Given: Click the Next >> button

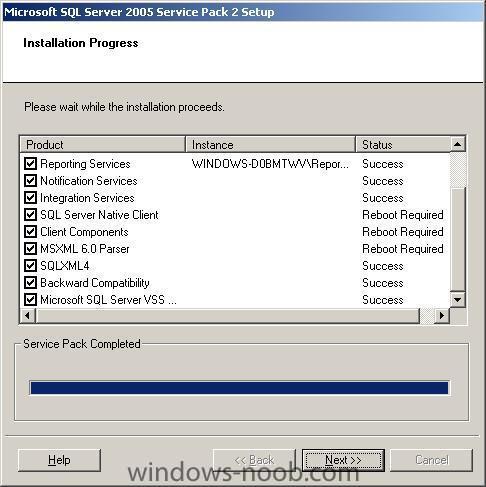Looking at the screenshot, I should (x=343, y=460).
